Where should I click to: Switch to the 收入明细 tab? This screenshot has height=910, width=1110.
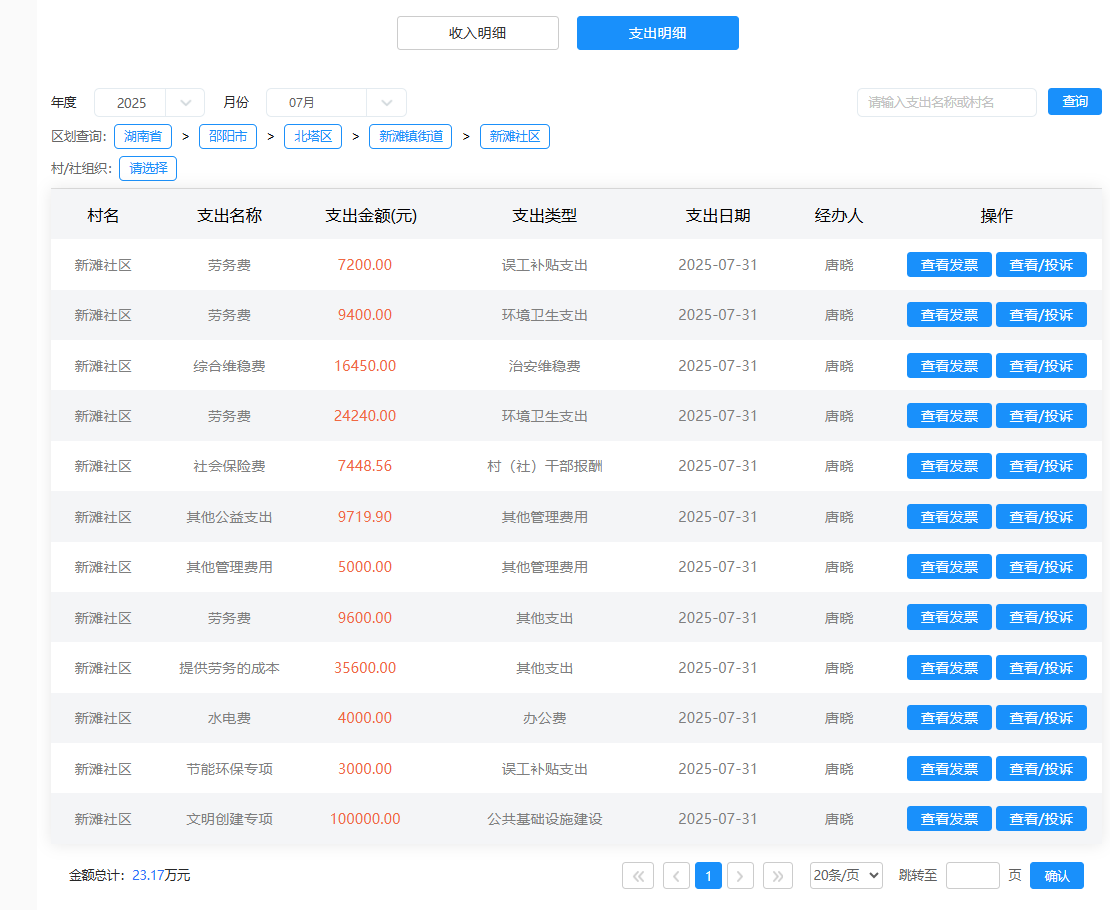[x=477, y=33]
